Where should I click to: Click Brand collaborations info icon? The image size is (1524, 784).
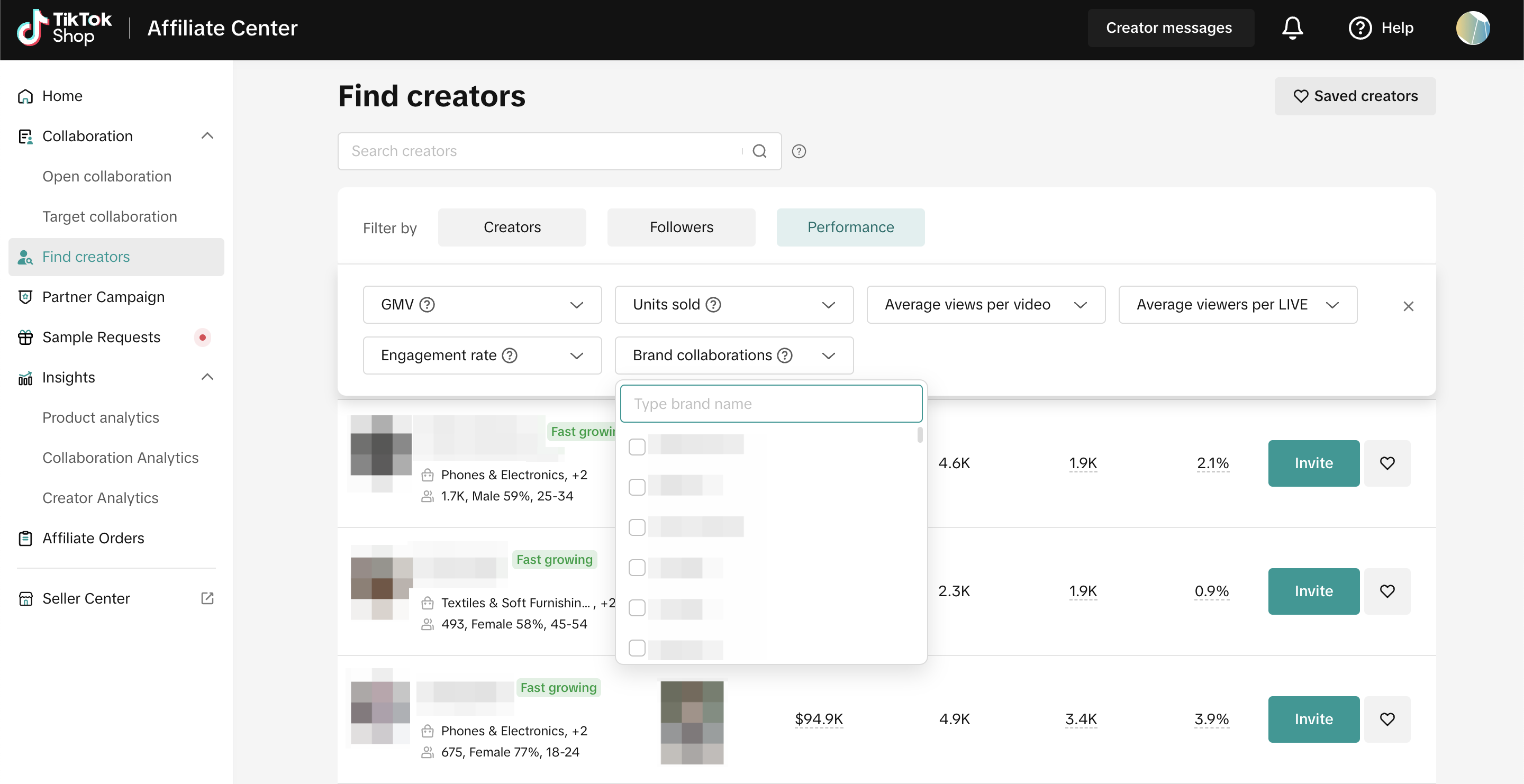point(784,355)
